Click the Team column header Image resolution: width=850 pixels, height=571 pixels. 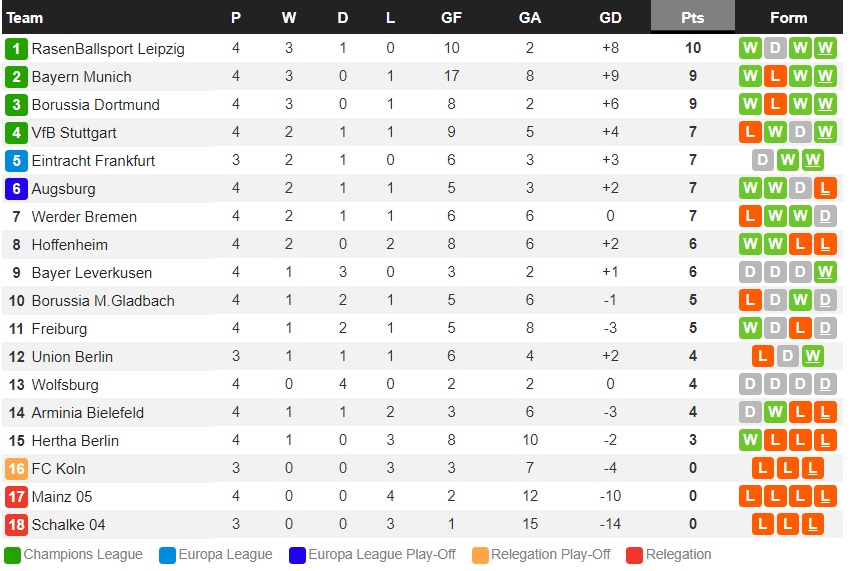click(x=24, y=18)
